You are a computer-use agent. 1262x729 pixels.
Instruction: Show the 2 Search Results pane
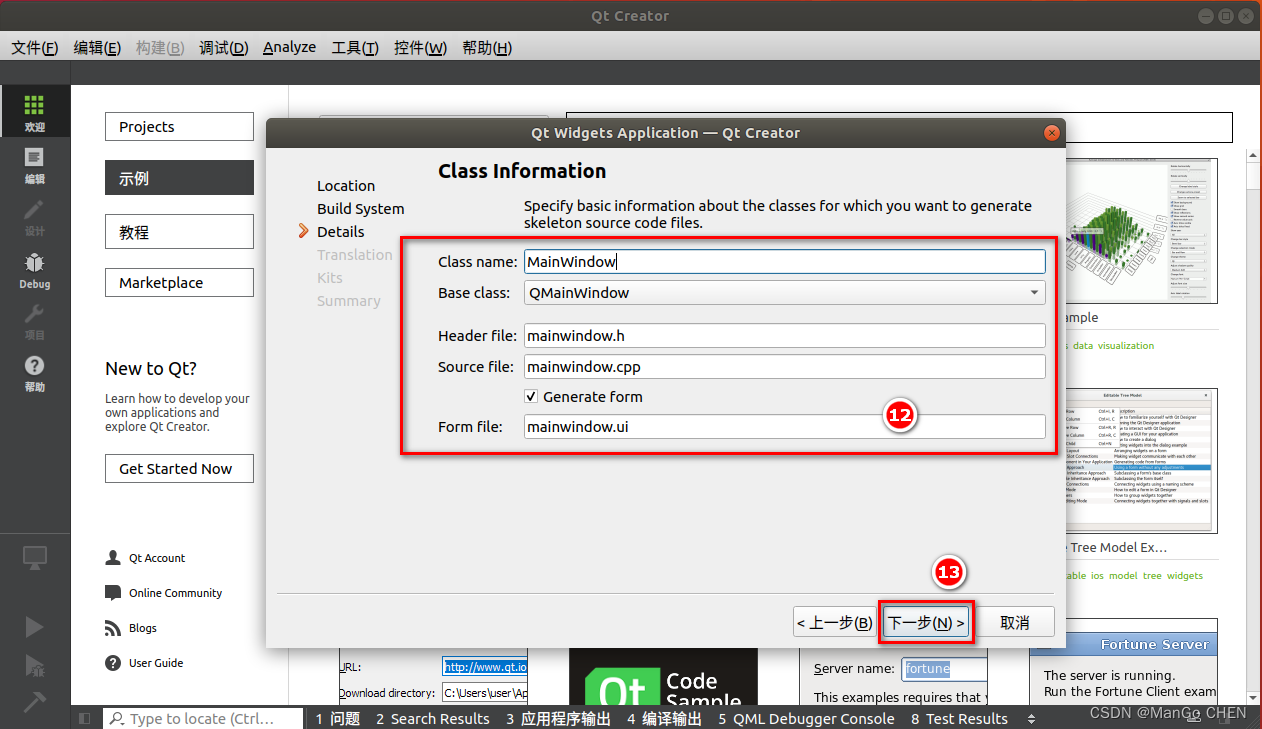[x=433, y=718]
